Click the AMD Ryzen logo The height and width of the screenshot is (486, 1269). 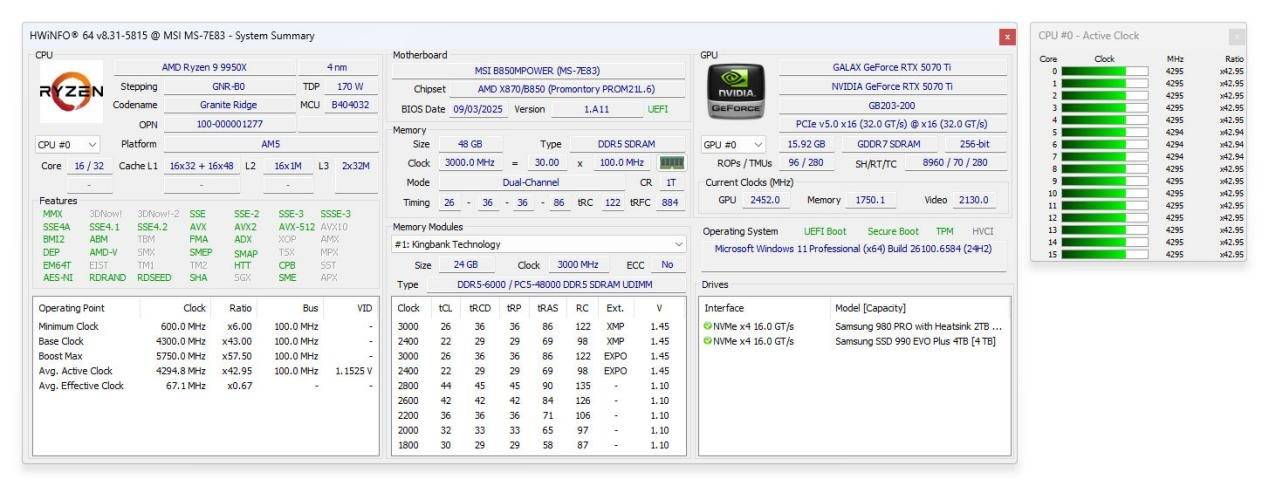point(71,91)
